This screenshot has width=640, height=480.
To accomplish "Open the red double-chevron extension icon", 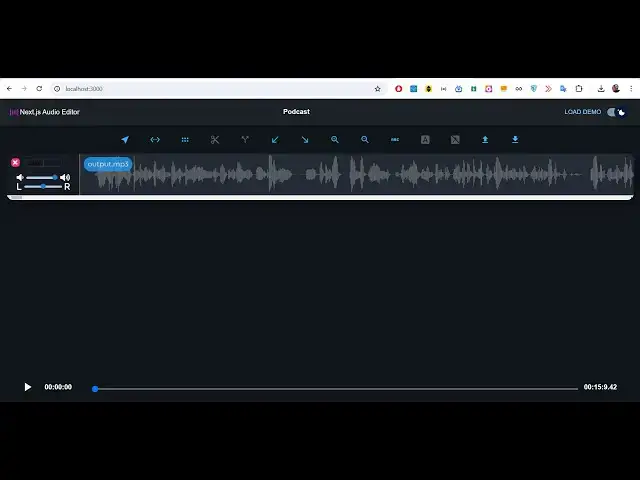I will click(548, 89).
